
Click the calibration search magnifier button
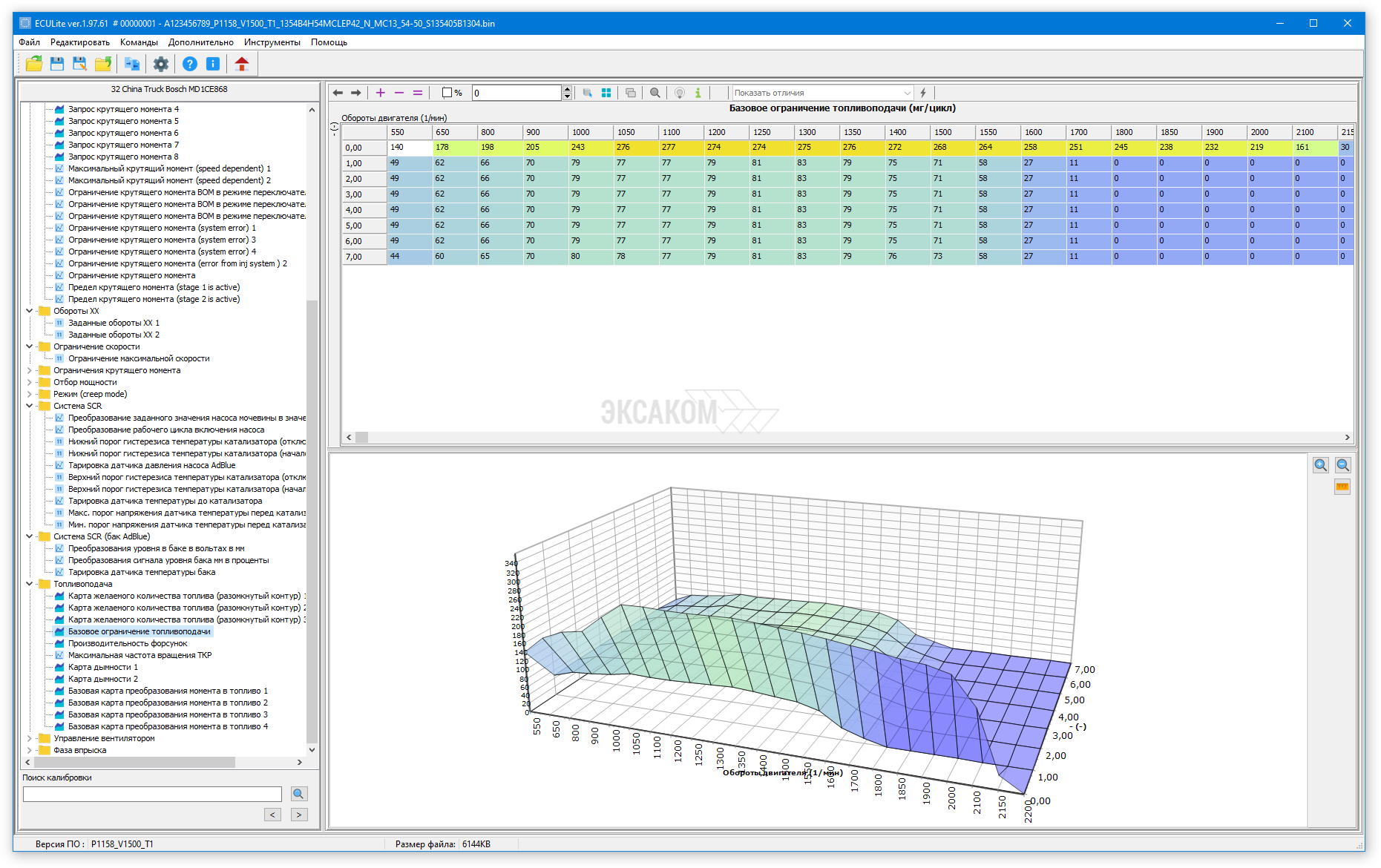(298, 794)
